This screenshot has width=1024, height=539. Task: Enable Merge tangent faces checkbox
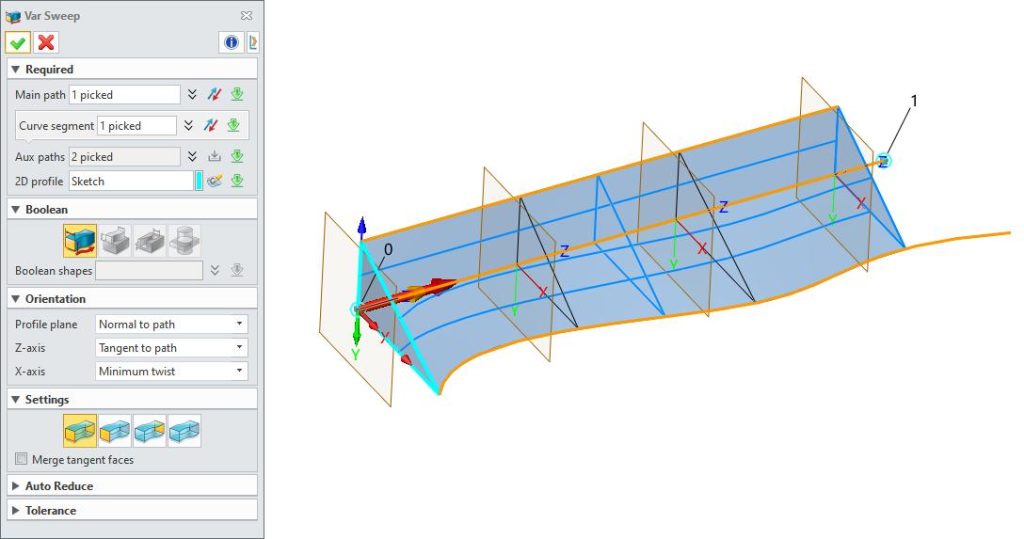click(22, 460)
